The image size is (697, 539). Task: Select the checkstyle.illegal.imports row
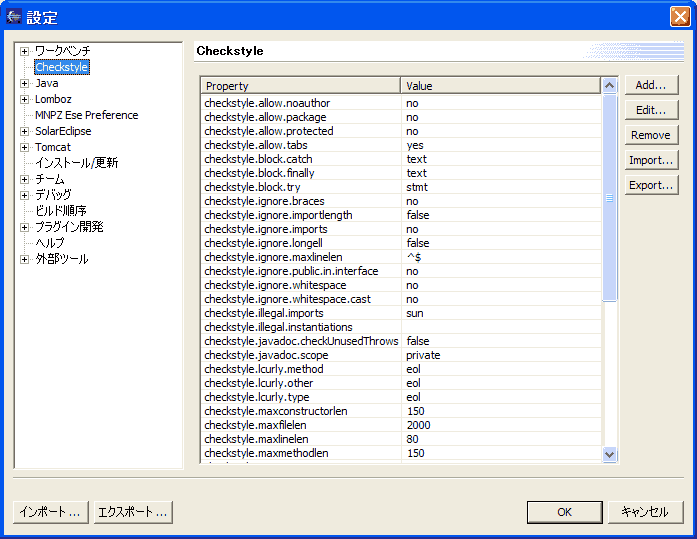pos(401,313)
